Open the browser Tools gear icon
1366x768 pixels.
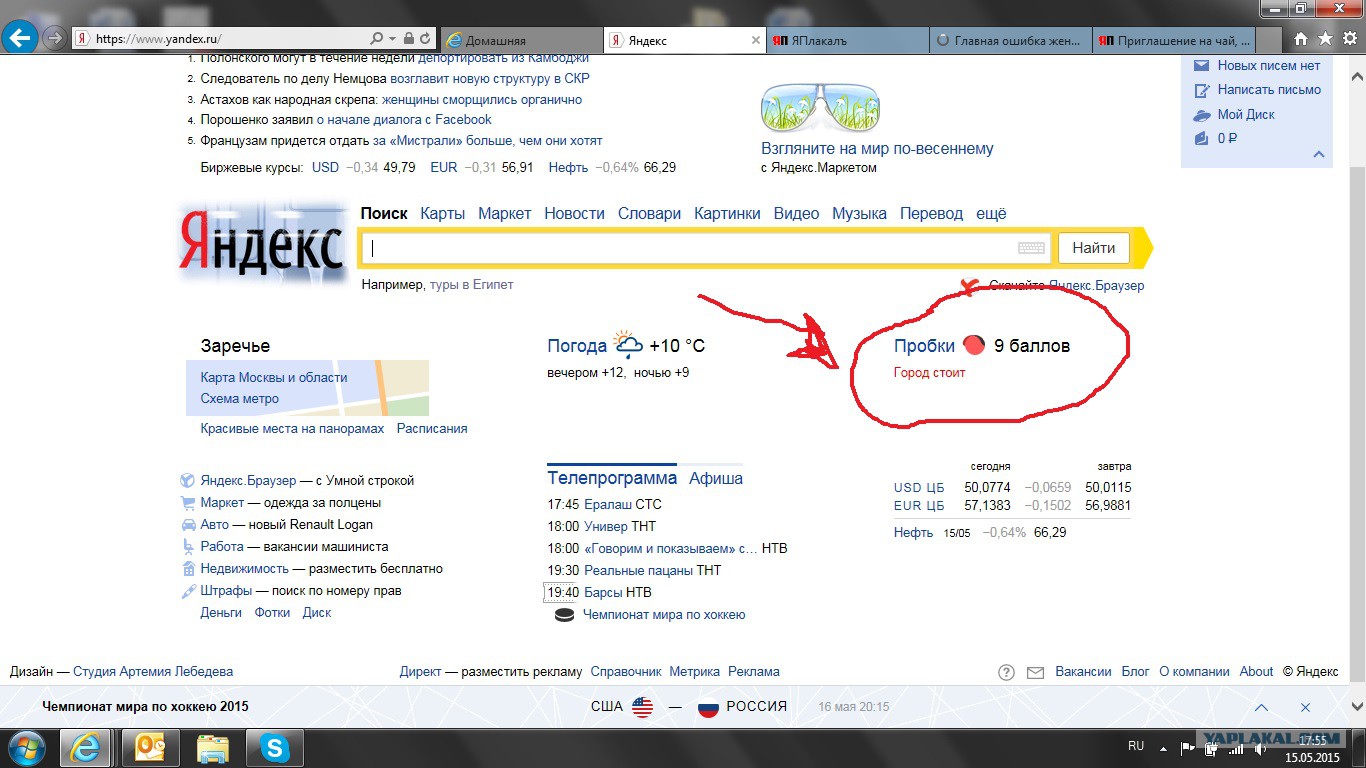pyautogui.click(x=1348, y=39)
